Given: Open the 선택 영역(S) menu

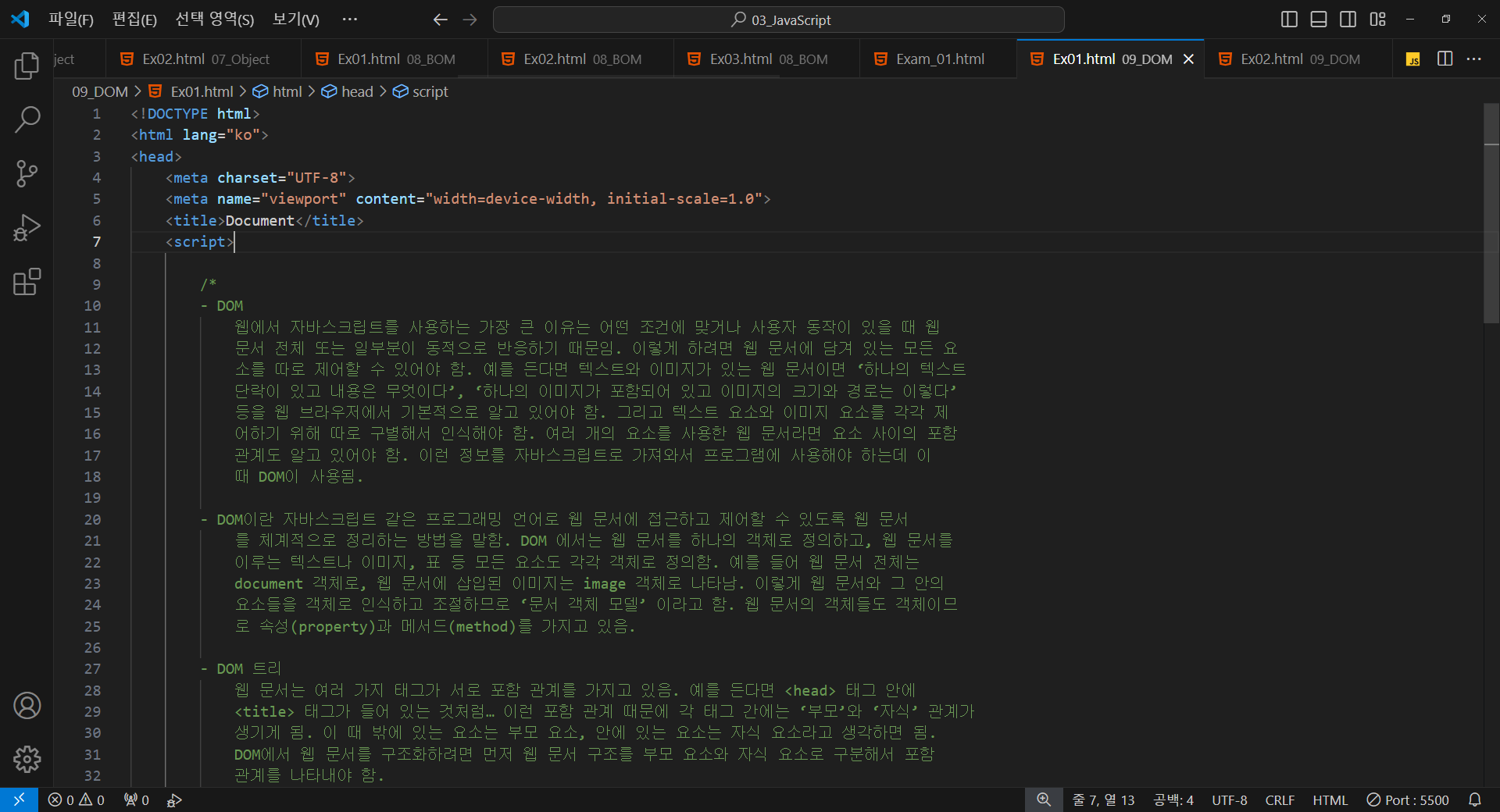Looking at the screenshot, I should click(214, 20).
